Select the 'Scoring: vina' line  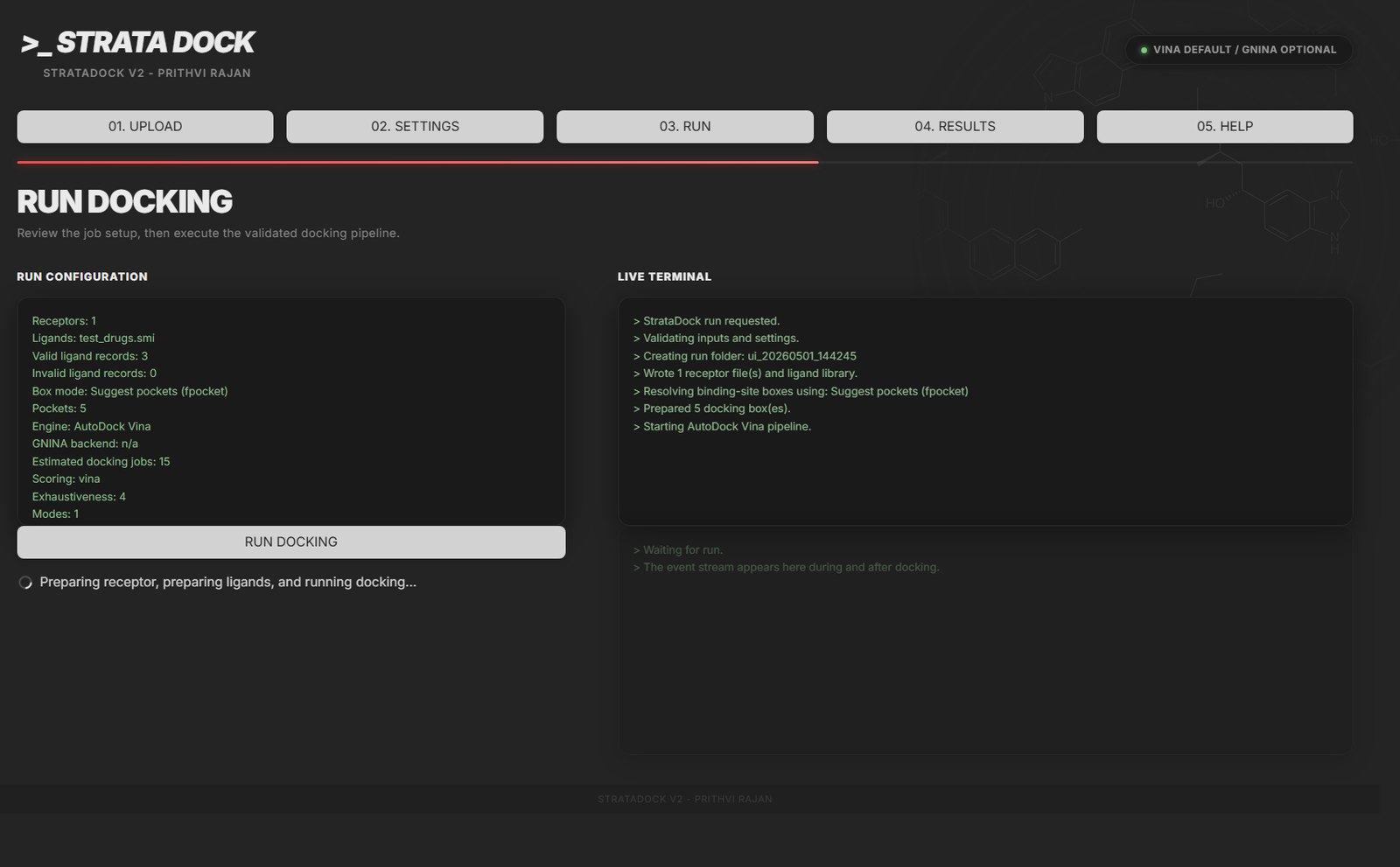point(66,479)
